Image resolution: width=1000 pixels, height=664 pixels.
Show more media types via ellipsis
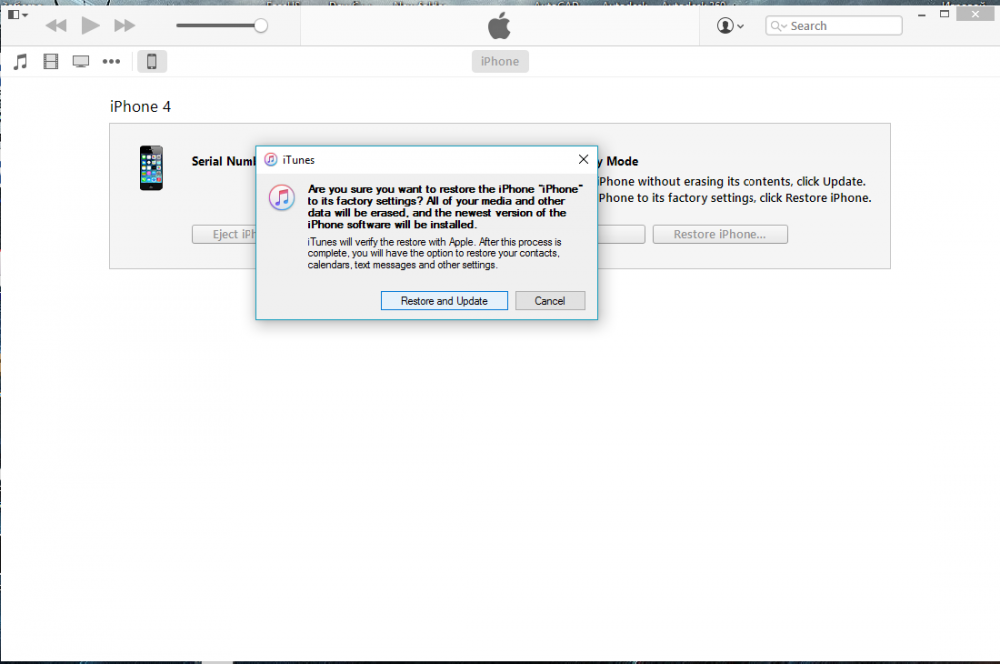coord(112,62)
